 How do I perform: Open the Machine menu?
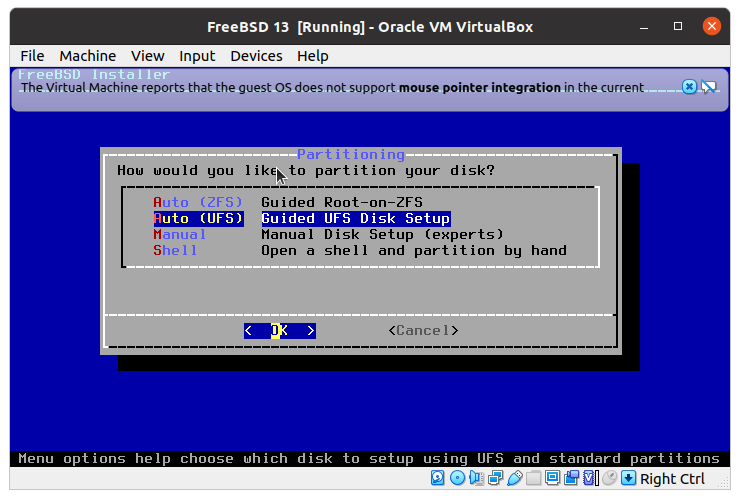[87, 56]
